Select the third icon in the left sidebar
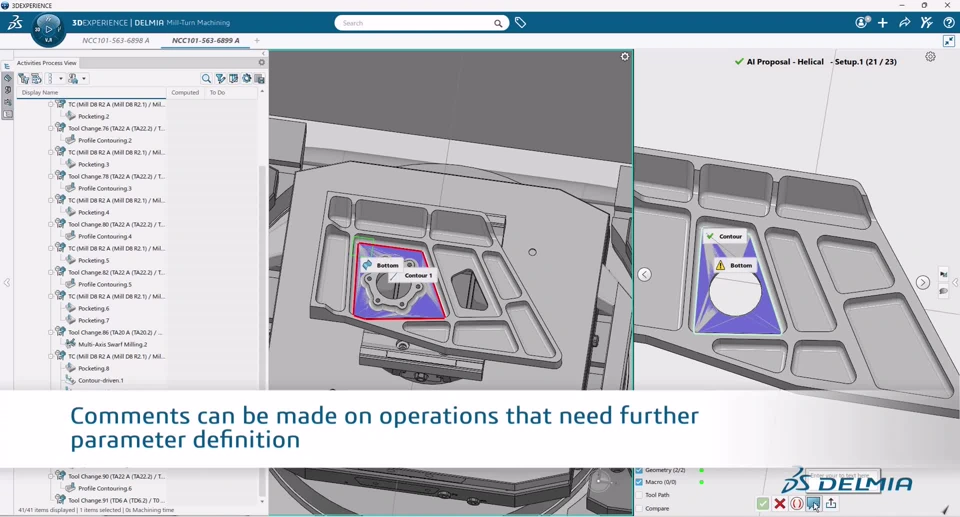This screenshot has width=960, height=517. pos(7,90)
